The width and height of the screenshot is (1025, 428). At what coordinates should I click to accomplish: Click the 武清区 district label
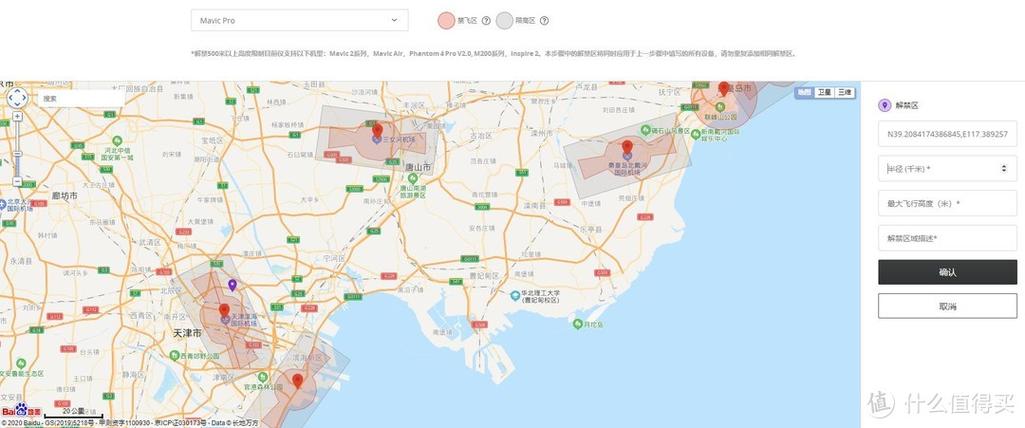150,242
